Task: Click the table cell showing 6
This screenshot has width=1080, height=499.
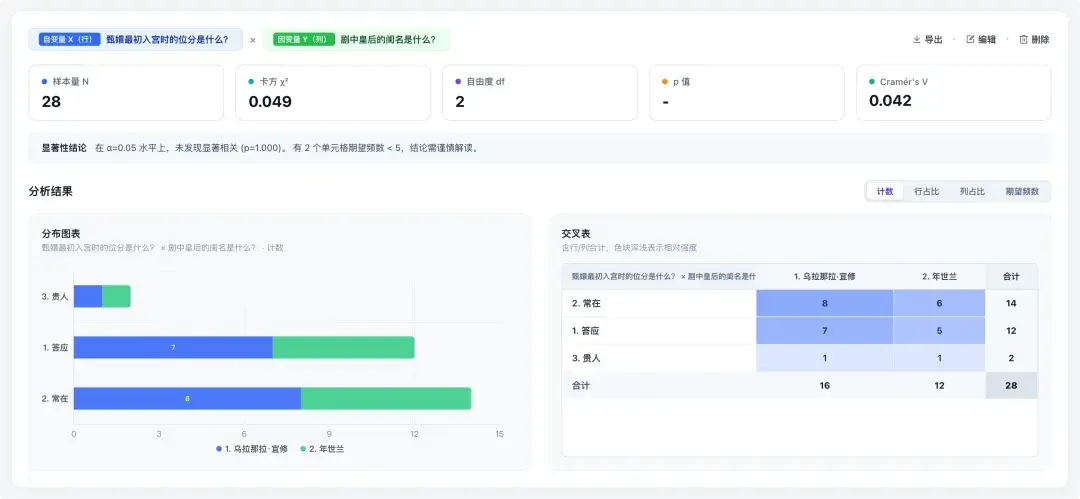Action: pyautogui.click(x=939, y=303)
